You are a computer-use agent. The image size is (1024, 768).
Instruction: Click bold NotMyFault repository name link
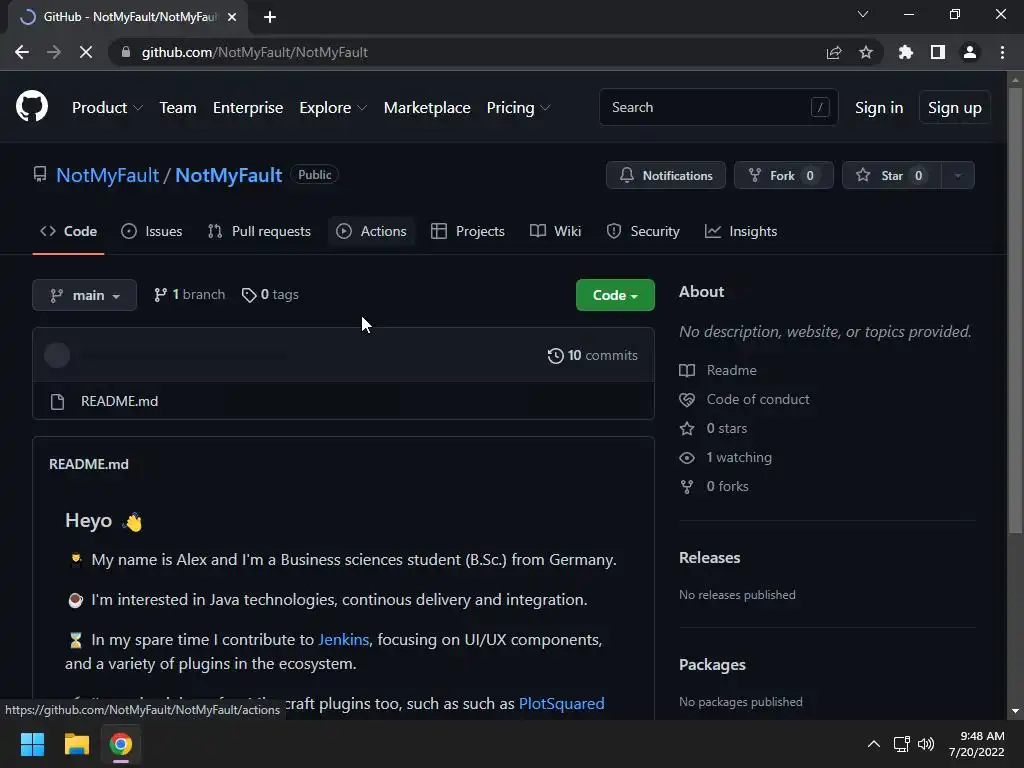pyautogui.click(x=229, y=175)
